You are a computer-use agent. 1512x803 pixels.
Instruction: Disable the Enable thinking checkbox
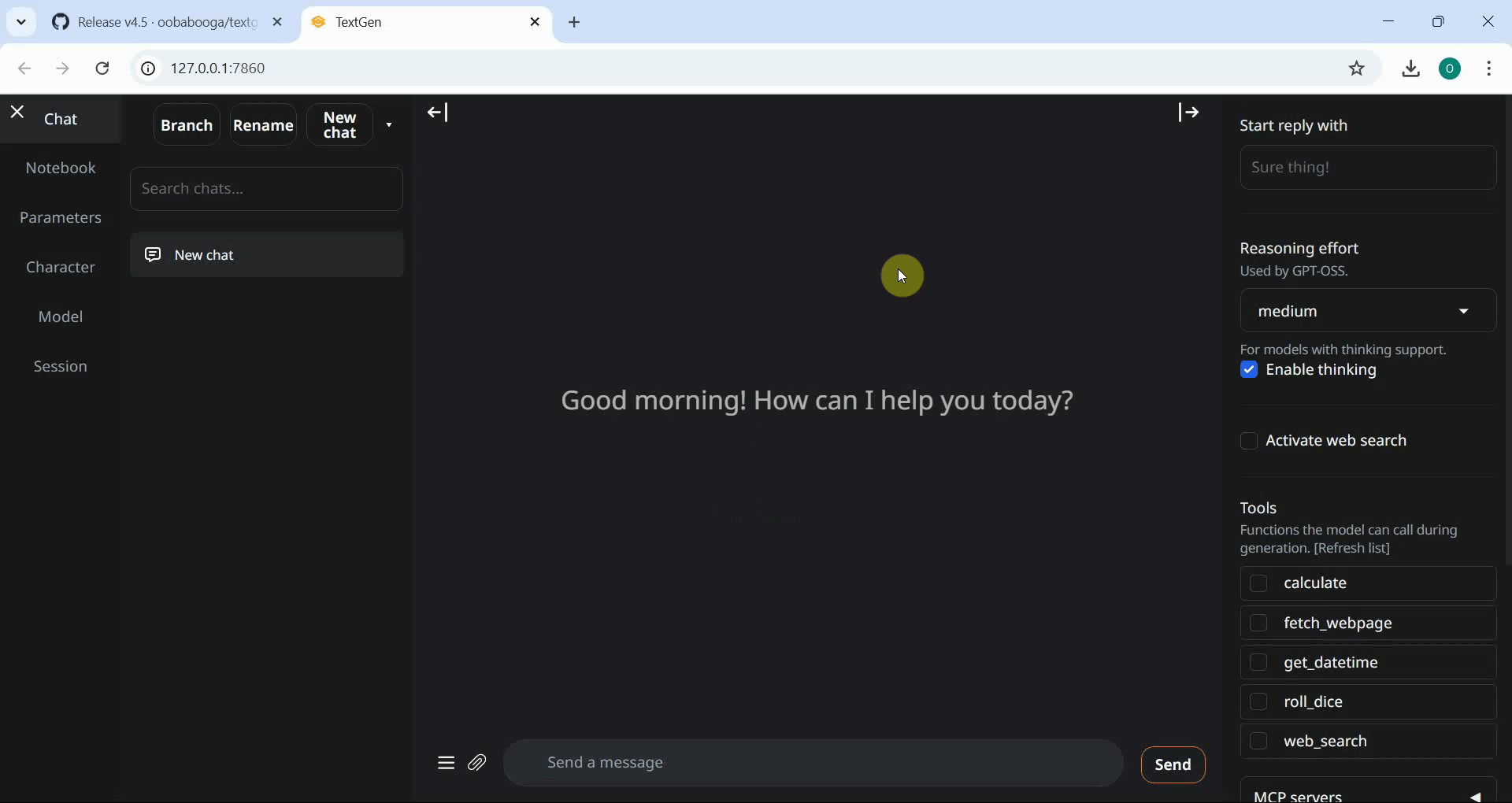(x=1249, y=370)
